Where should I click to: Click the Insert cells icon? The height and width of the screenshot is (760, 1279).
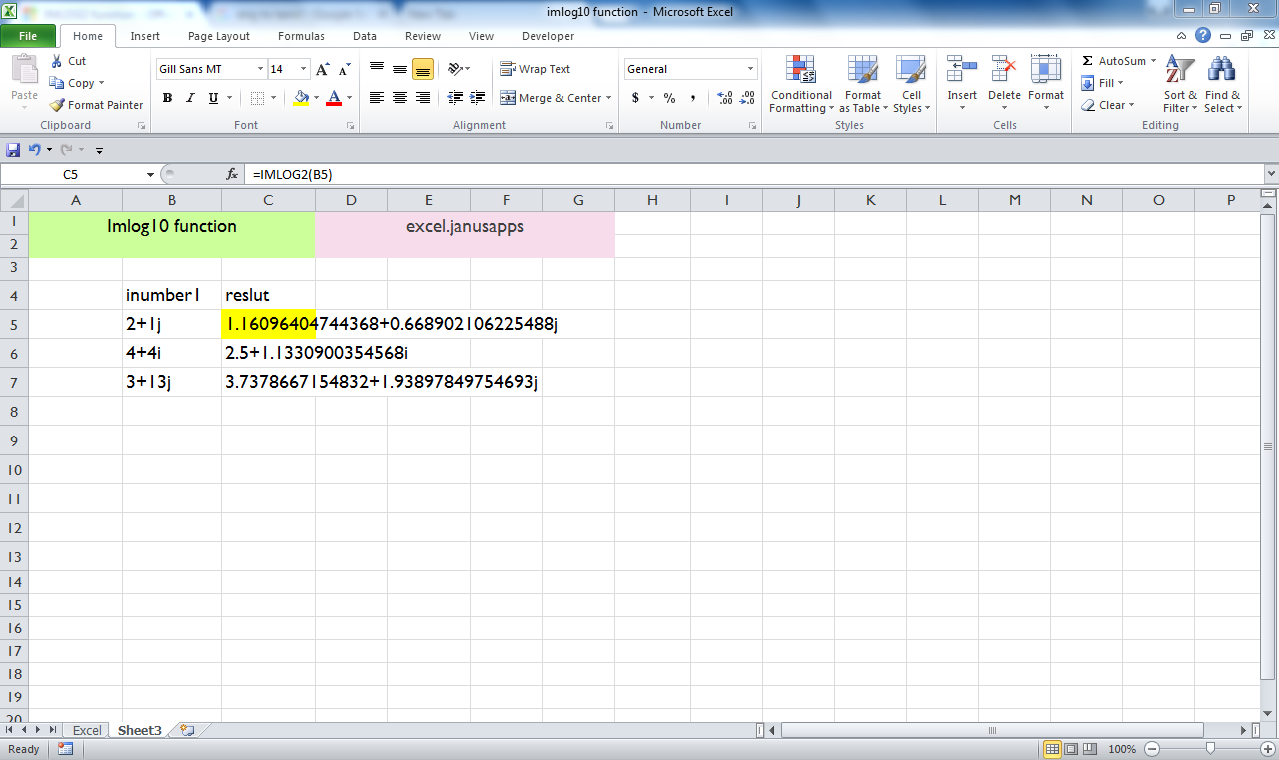962,69
